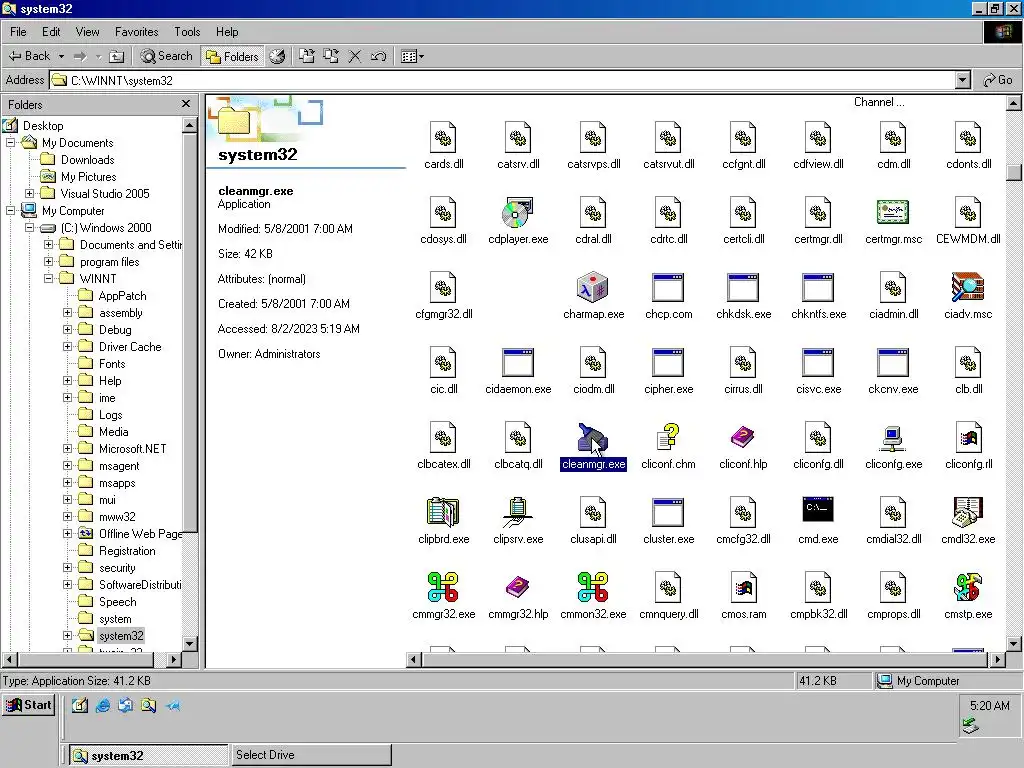Expand the Visual Studio 2005 folder
Viewport: 1024px width, 768px height.
[29, 193]
